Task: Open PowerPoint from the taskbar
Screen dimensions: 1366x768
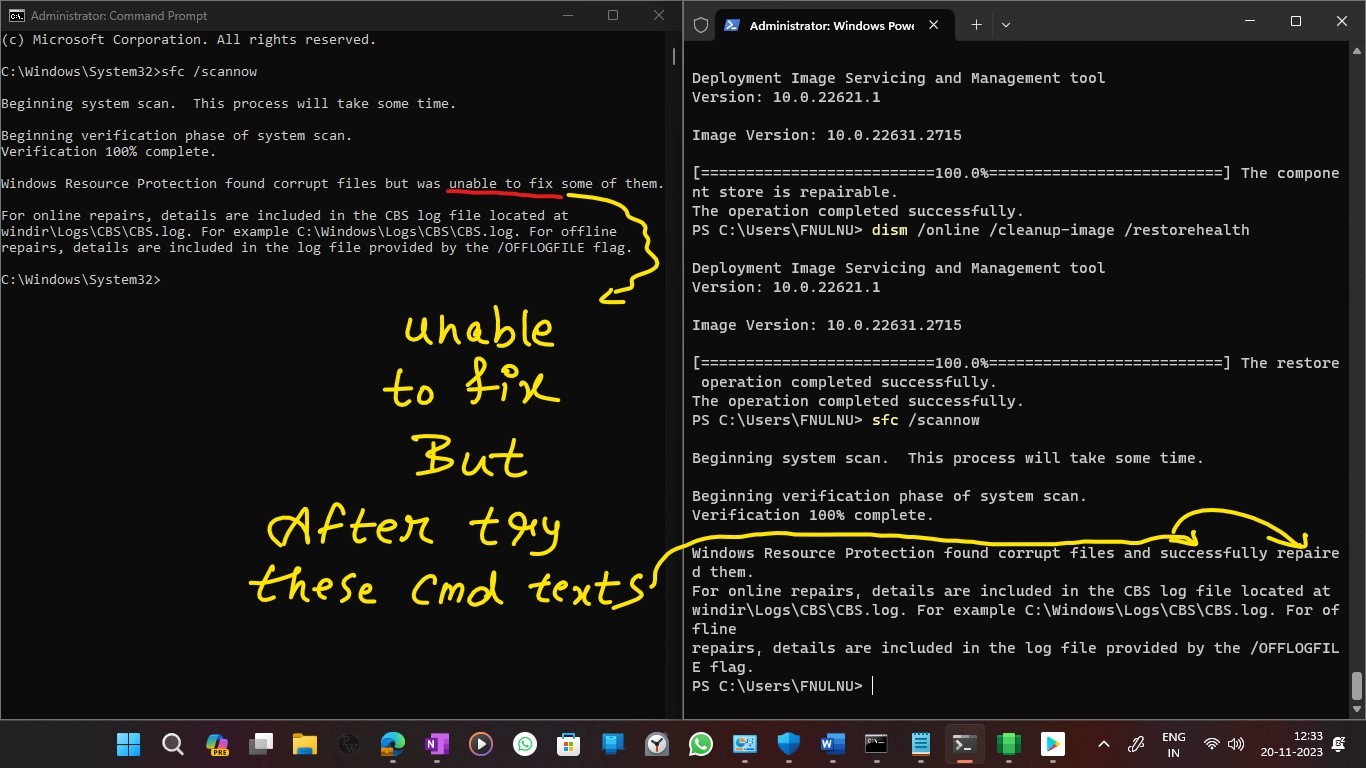Action: pos(744,744)
